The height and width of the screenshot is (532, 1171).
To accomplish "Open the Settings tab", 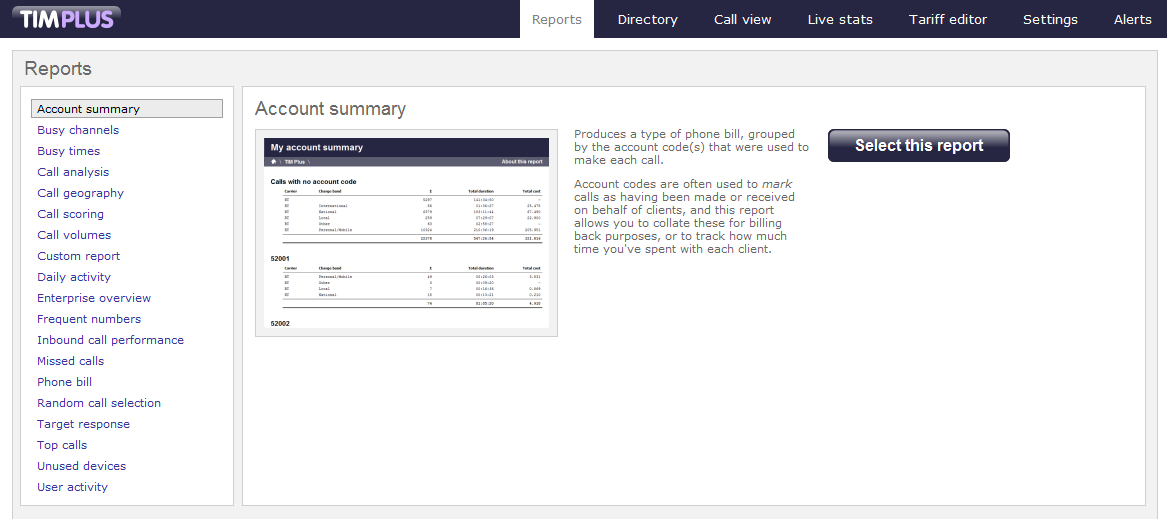I will (x=1050, y=19).
